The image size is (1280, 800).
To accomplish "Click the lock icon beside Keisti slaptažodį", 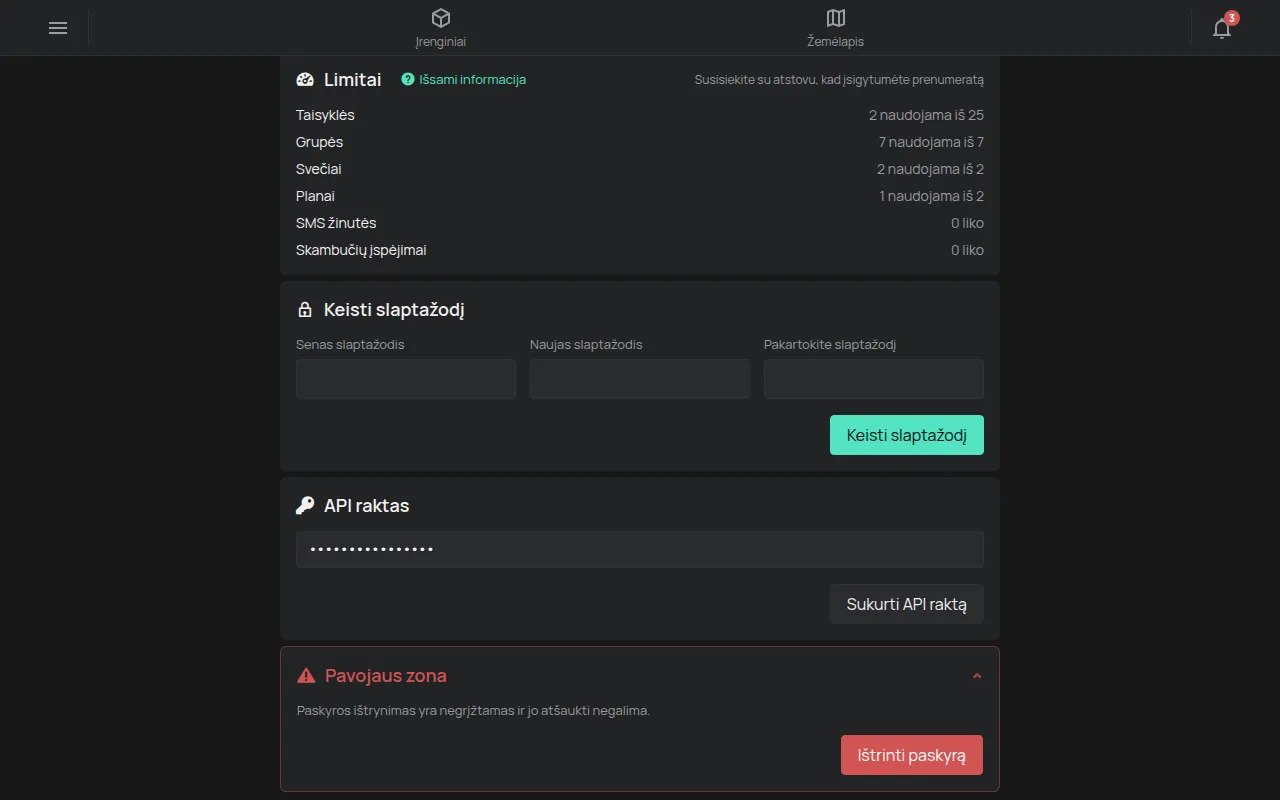I will 305,310.
